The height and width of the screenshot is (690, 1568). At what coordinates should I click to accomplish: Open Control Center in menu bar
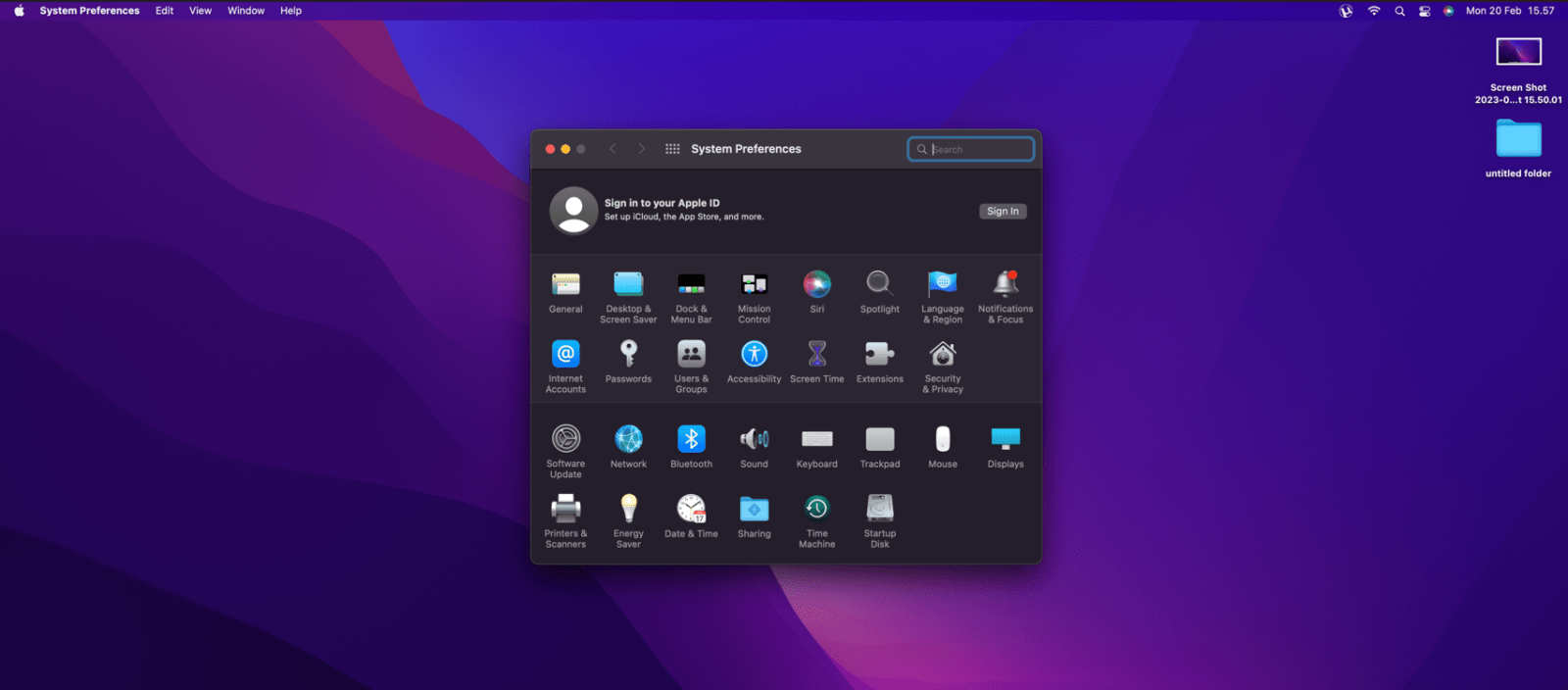1424,11
